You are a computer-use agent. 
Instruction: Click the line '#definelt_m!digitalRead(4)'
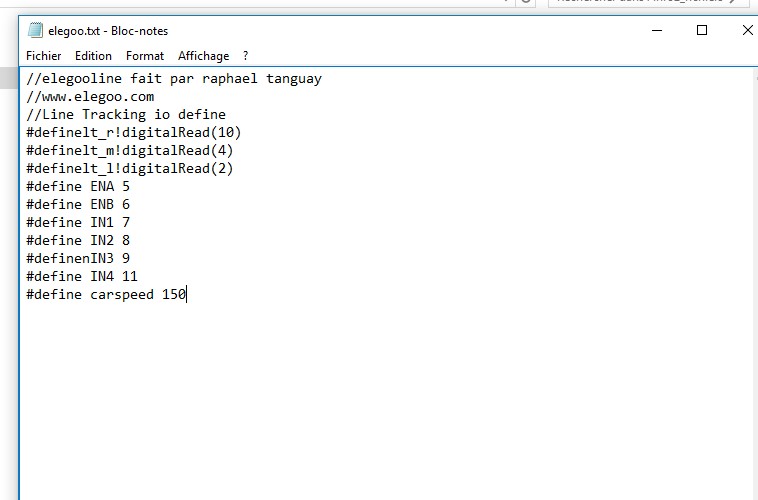130,150
